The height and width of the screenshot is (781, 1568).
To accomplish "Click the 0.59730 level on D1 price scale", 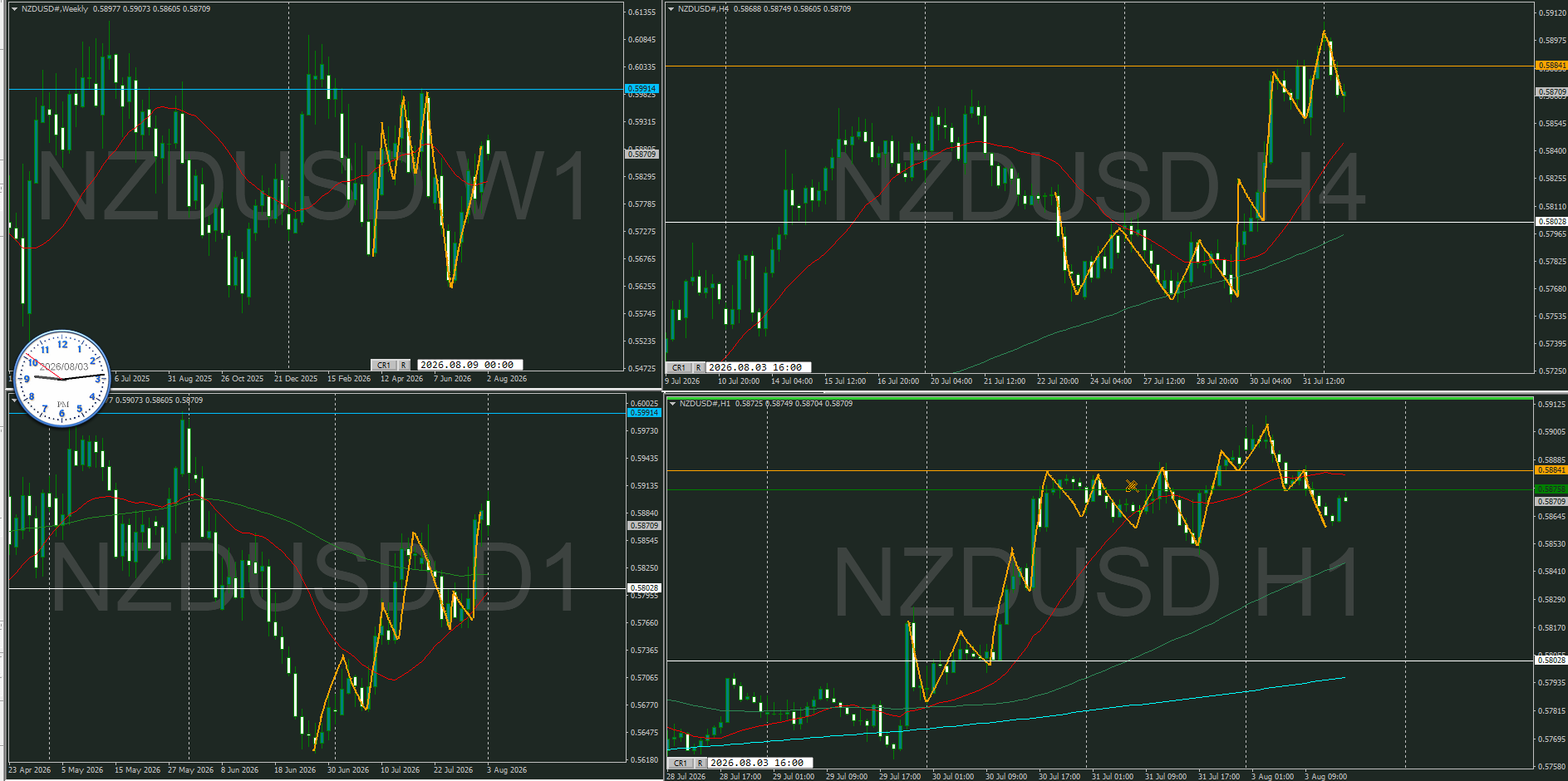I will pos(644,431).
